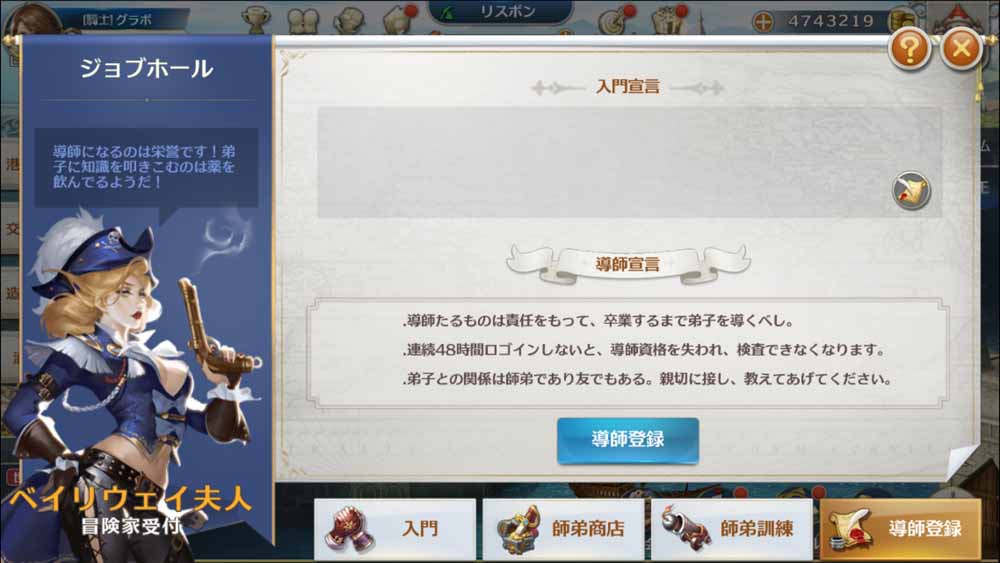Open the help question mark icon
1000x563 pixels.
coord(909,48)
